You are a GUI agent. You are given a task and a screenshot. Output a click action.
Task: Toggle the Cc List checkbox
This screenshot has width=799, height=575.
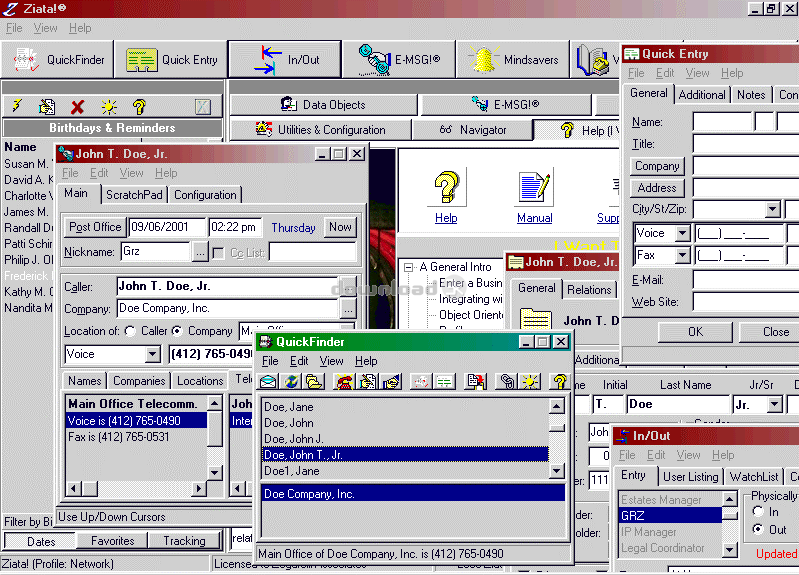218,253
